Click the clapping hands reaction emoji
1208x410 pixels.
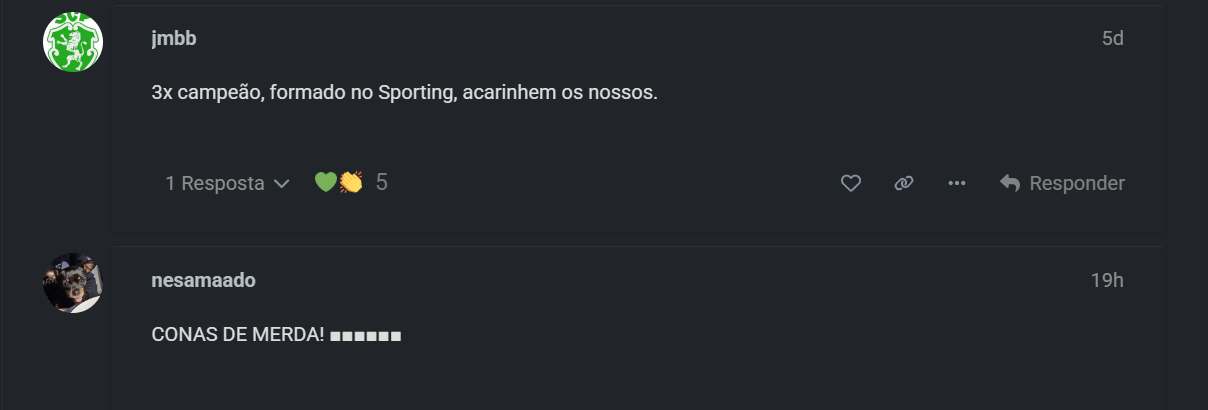point(350,182)
